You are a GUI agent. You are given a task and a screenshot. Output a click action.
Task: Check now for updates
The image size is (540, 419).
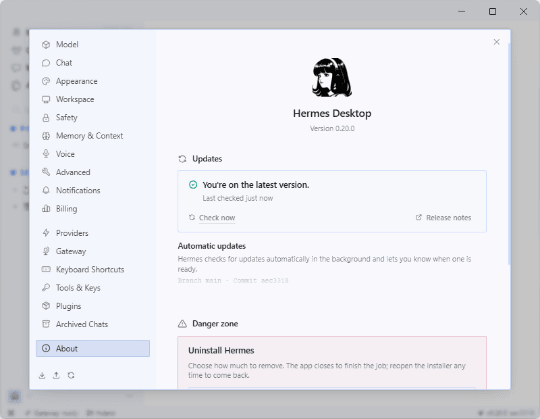tap(212, 218)
